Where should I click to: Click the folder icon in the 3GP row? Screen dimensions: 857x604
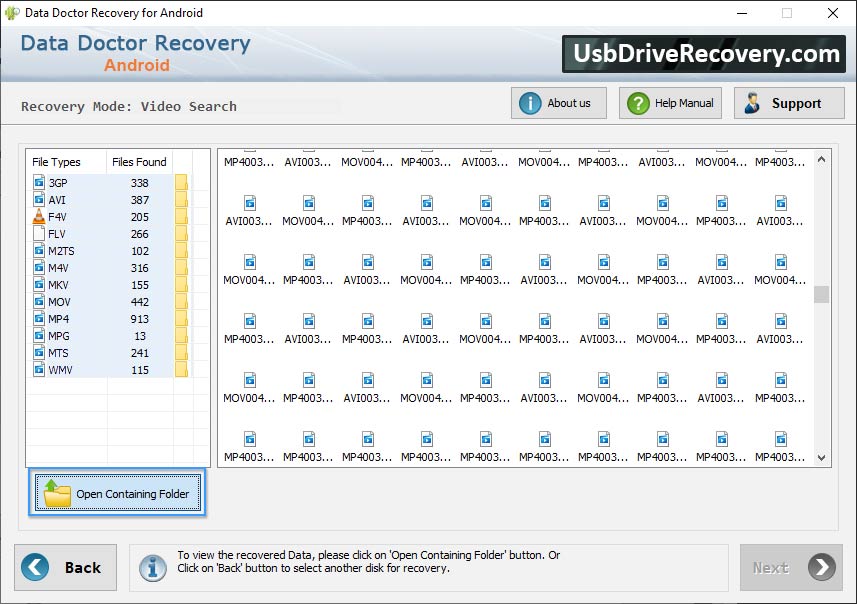pyautogui.click(x=181, y=182)
